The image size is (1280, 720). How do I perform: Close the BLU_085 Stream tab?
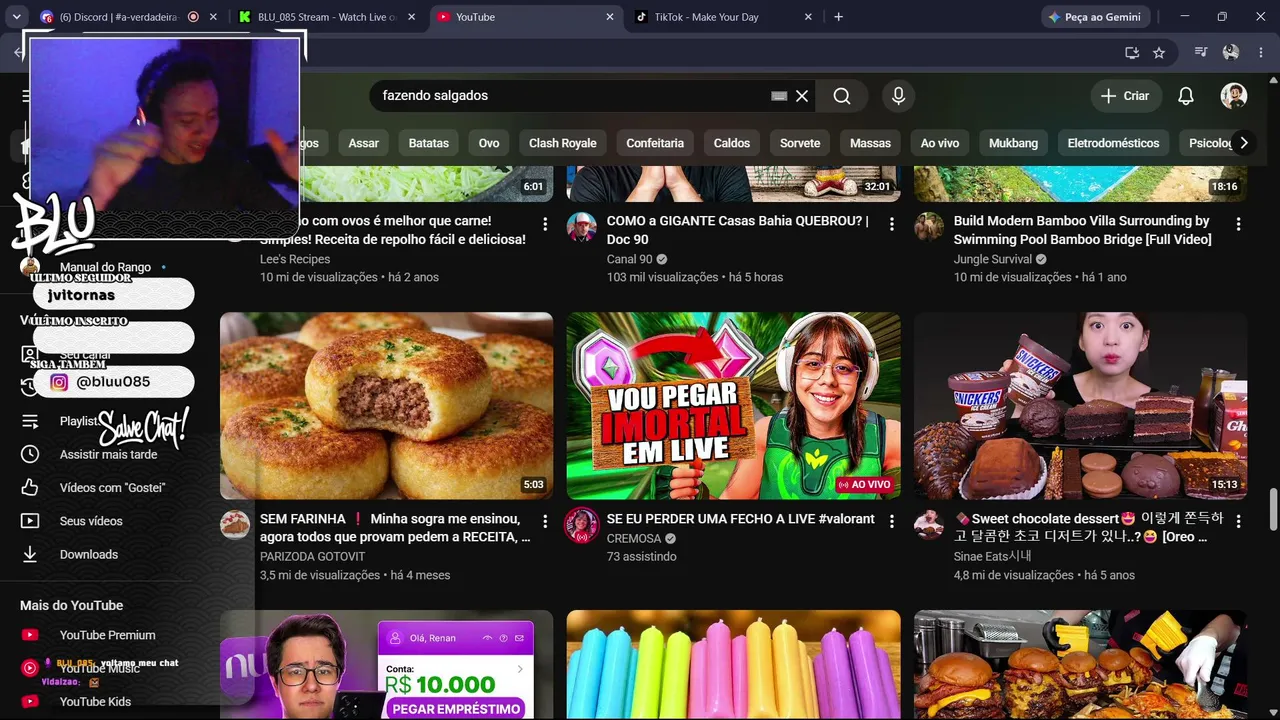pyautogui.click(x=411, y=17)
